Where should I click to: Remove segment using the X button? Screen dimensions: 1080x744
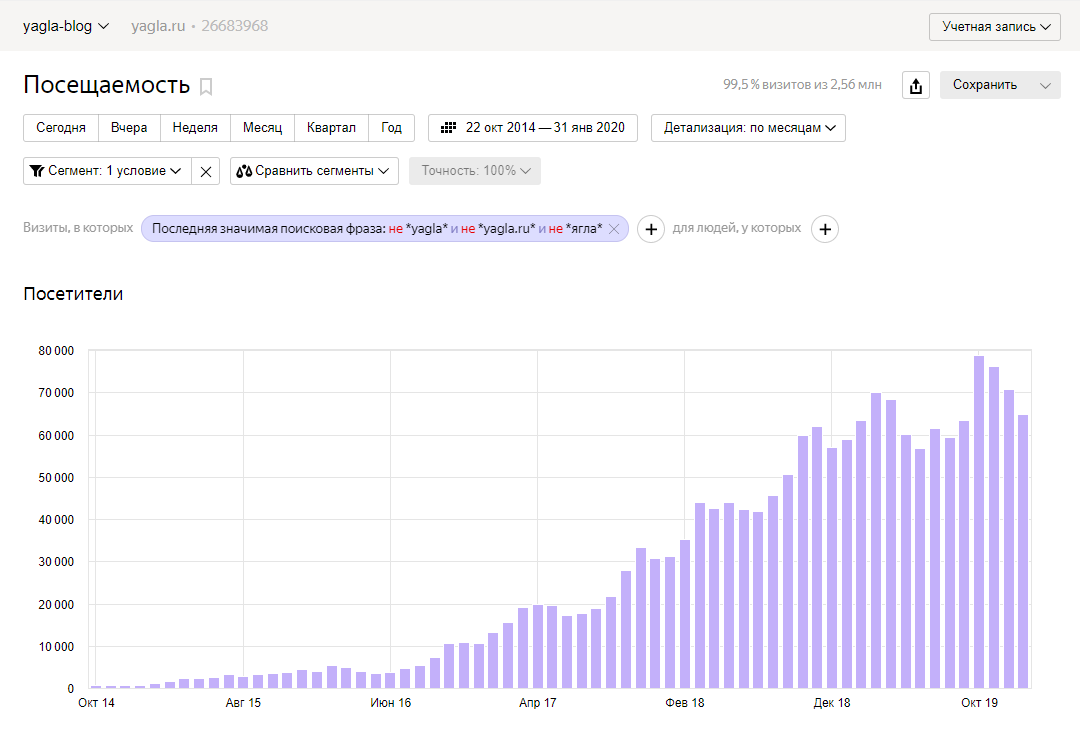click(206, 171)
